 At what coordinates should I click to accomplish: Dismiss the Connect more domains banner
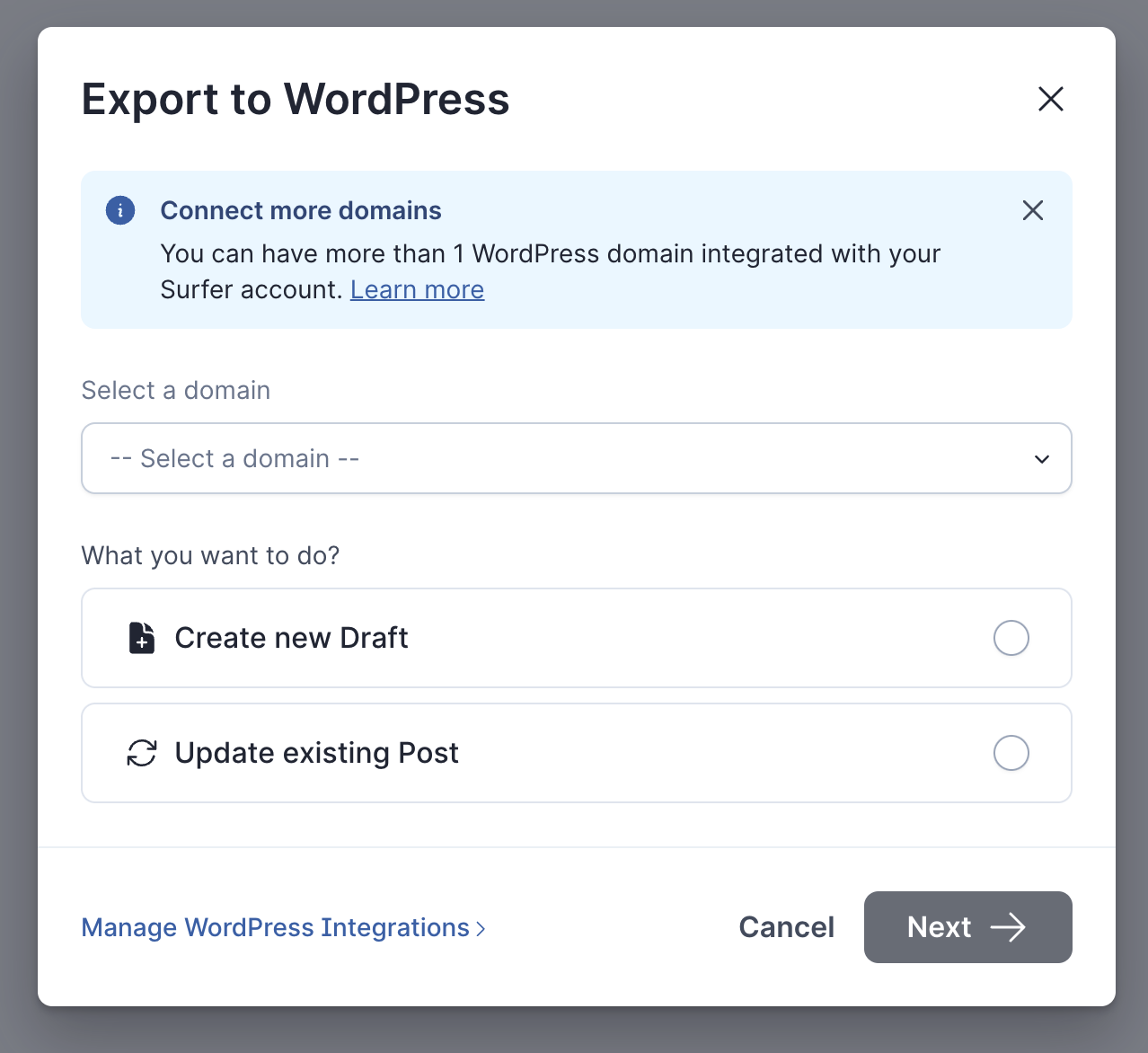coord(1033,210)
